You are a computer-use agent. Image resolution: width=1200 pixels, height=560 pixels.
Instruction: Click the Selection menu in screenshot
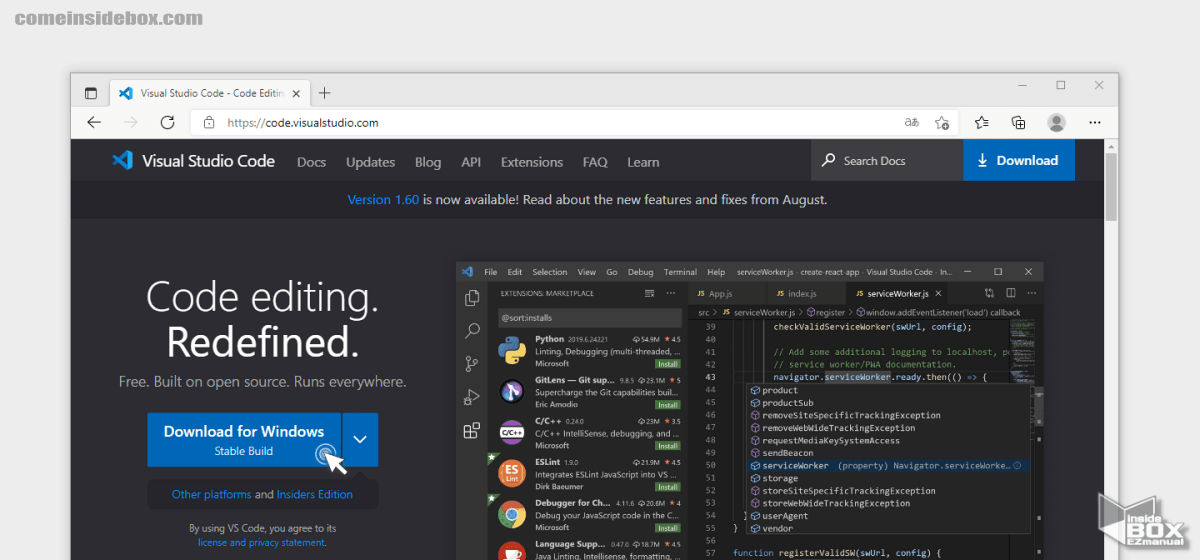point(549,272)
